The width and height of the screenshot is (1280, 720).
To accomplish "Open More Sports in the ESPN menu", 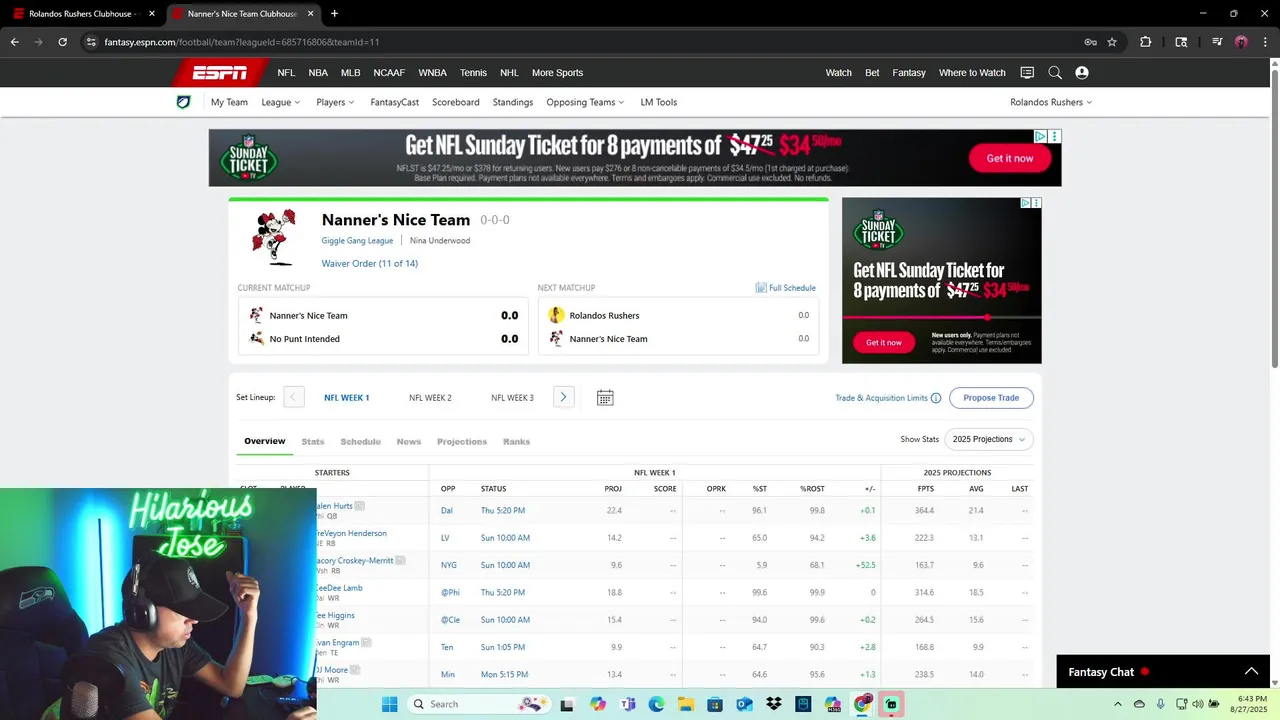I will [x=557, y=73].
